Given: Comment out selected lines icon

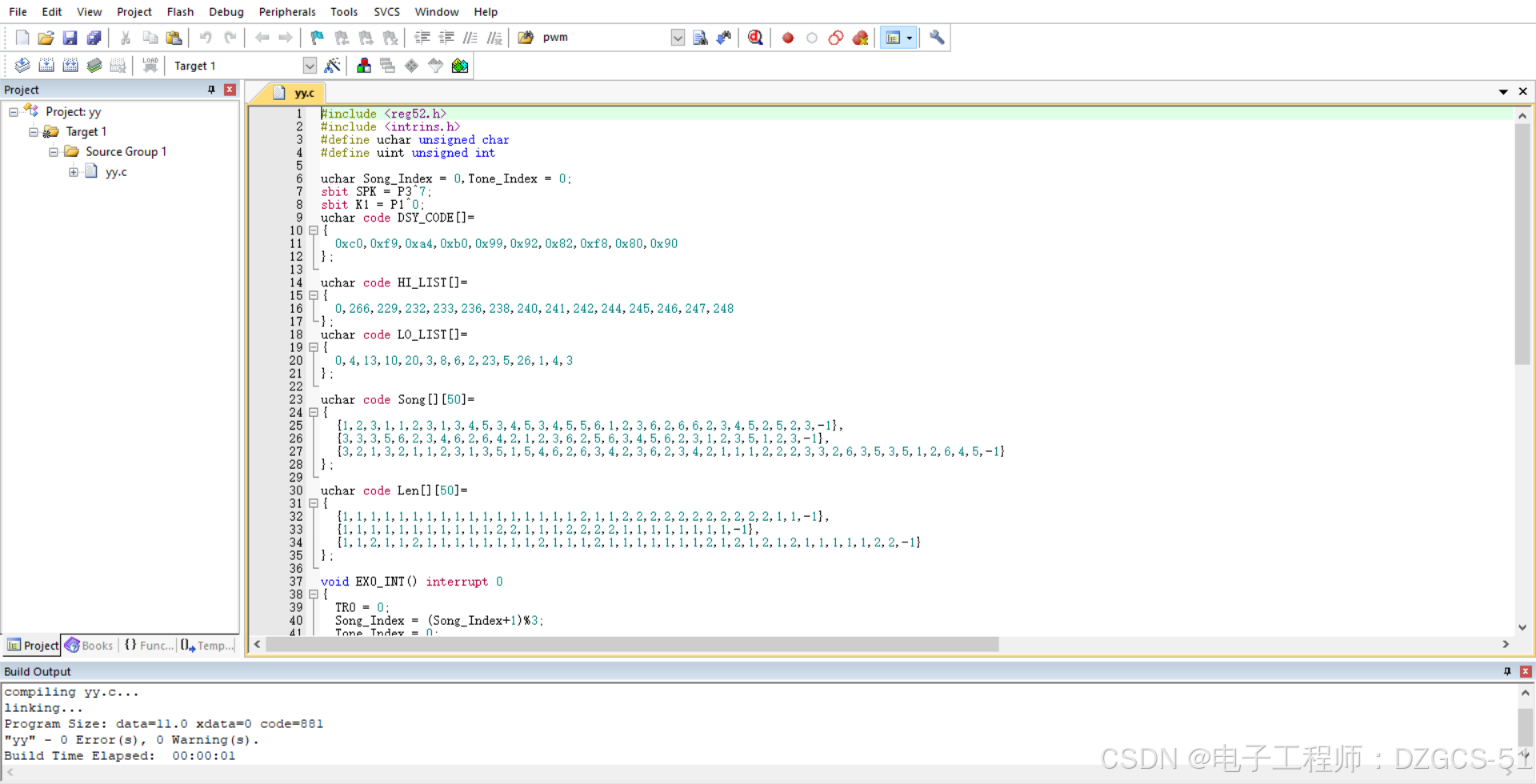Looking at the screenshot, I should coord(470,38).
